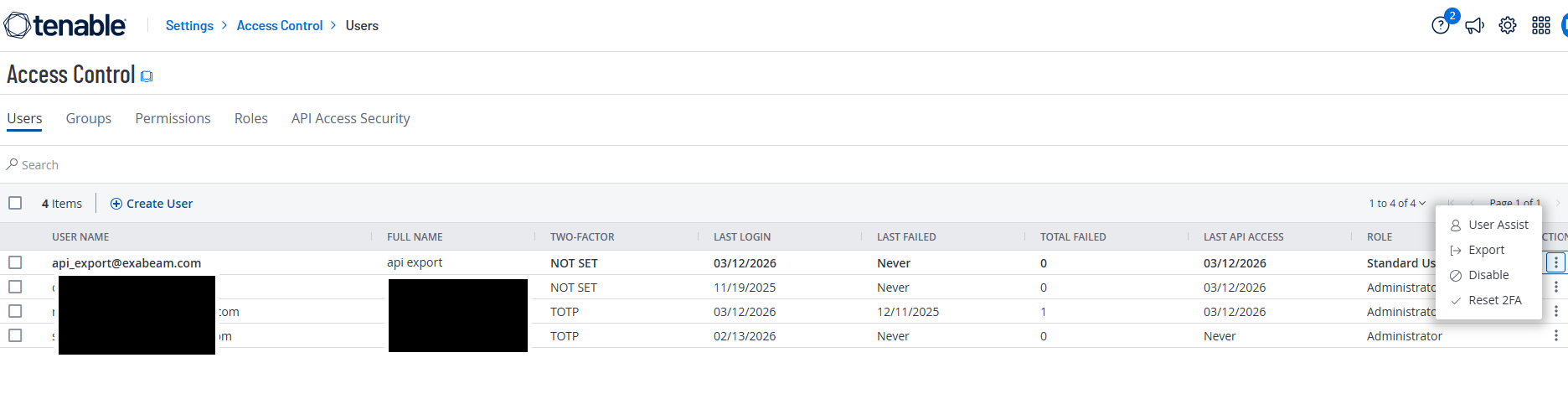
Task: Click the announcements megaphone icon
Action: pyautogui.click(x=1474, y=25)
